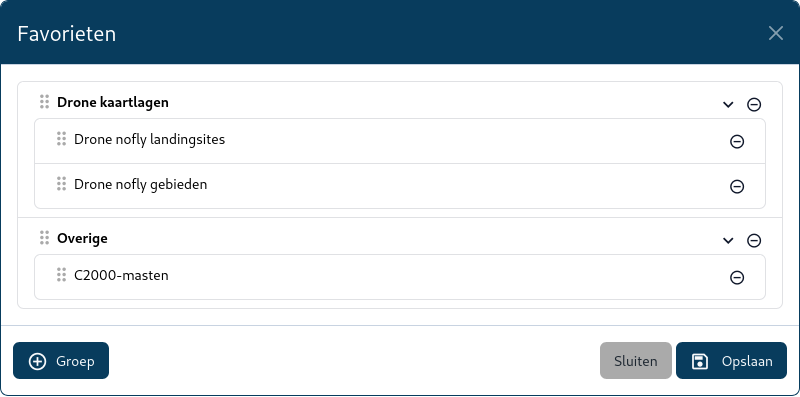Viewport: 800px width, 397px height.
Task: Remove the Drone kaartlagen group
Action: tap(754, 105)
